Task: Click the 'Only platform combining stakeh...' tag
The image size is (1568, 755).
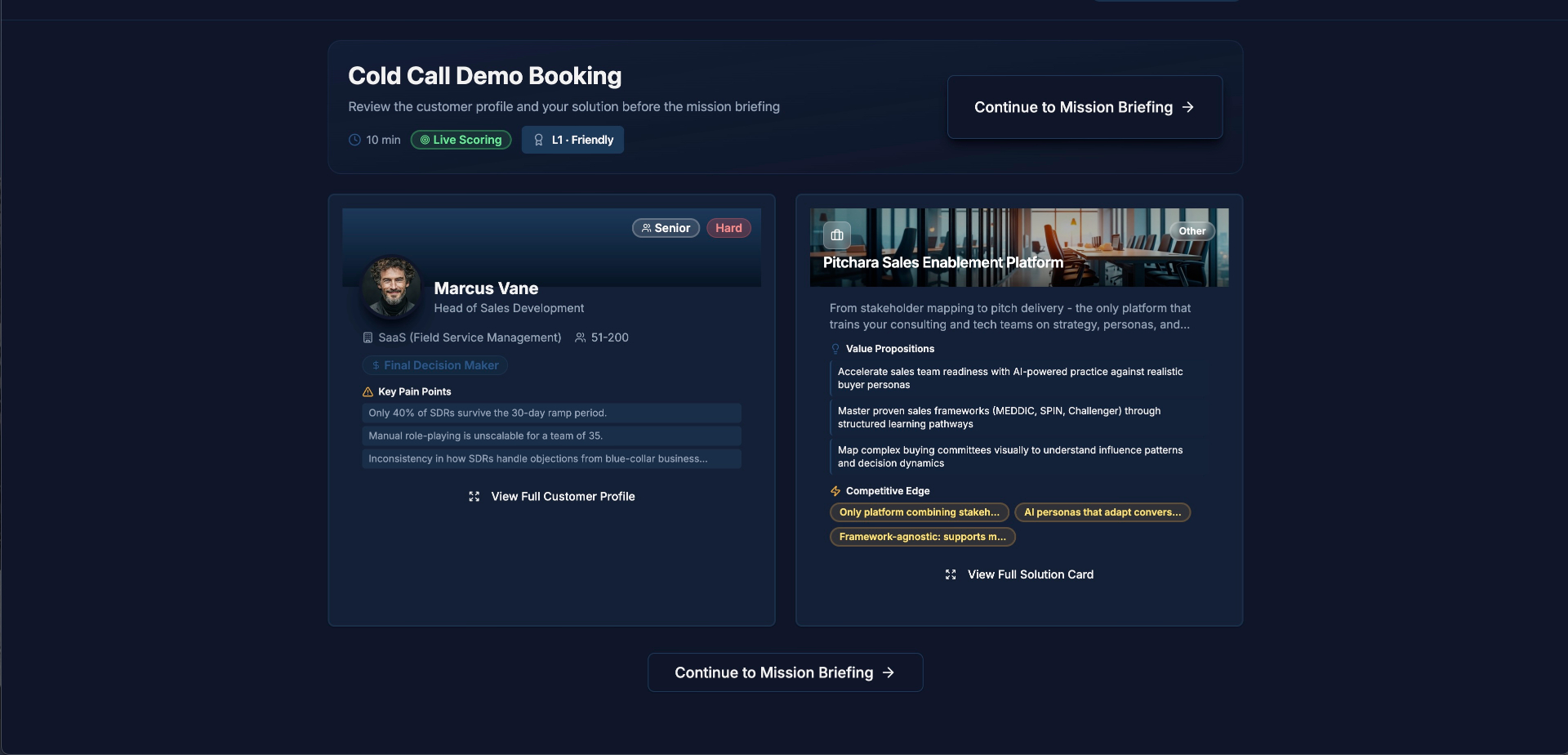Action: point(920,512)
